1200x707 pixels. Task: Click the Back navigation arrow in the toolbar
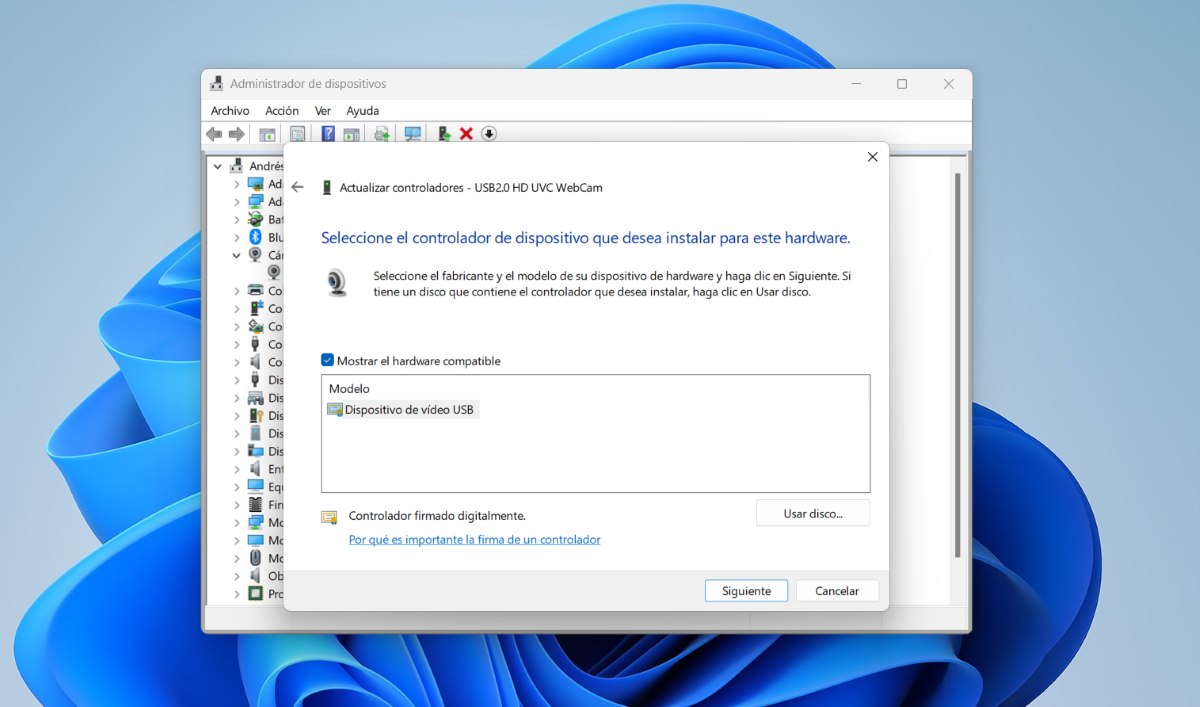pos(214,134)
